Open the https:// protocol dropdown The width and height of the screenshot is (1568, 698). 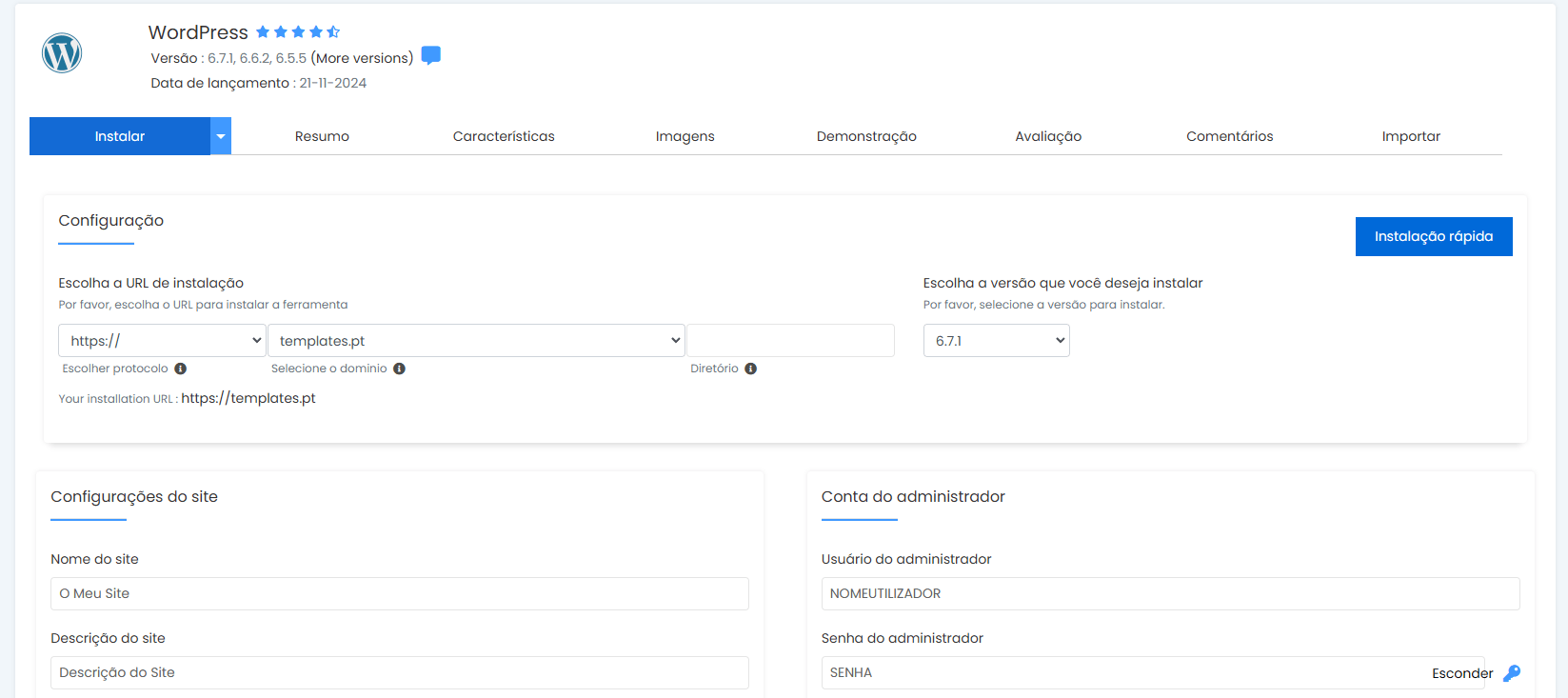[162, 341]
